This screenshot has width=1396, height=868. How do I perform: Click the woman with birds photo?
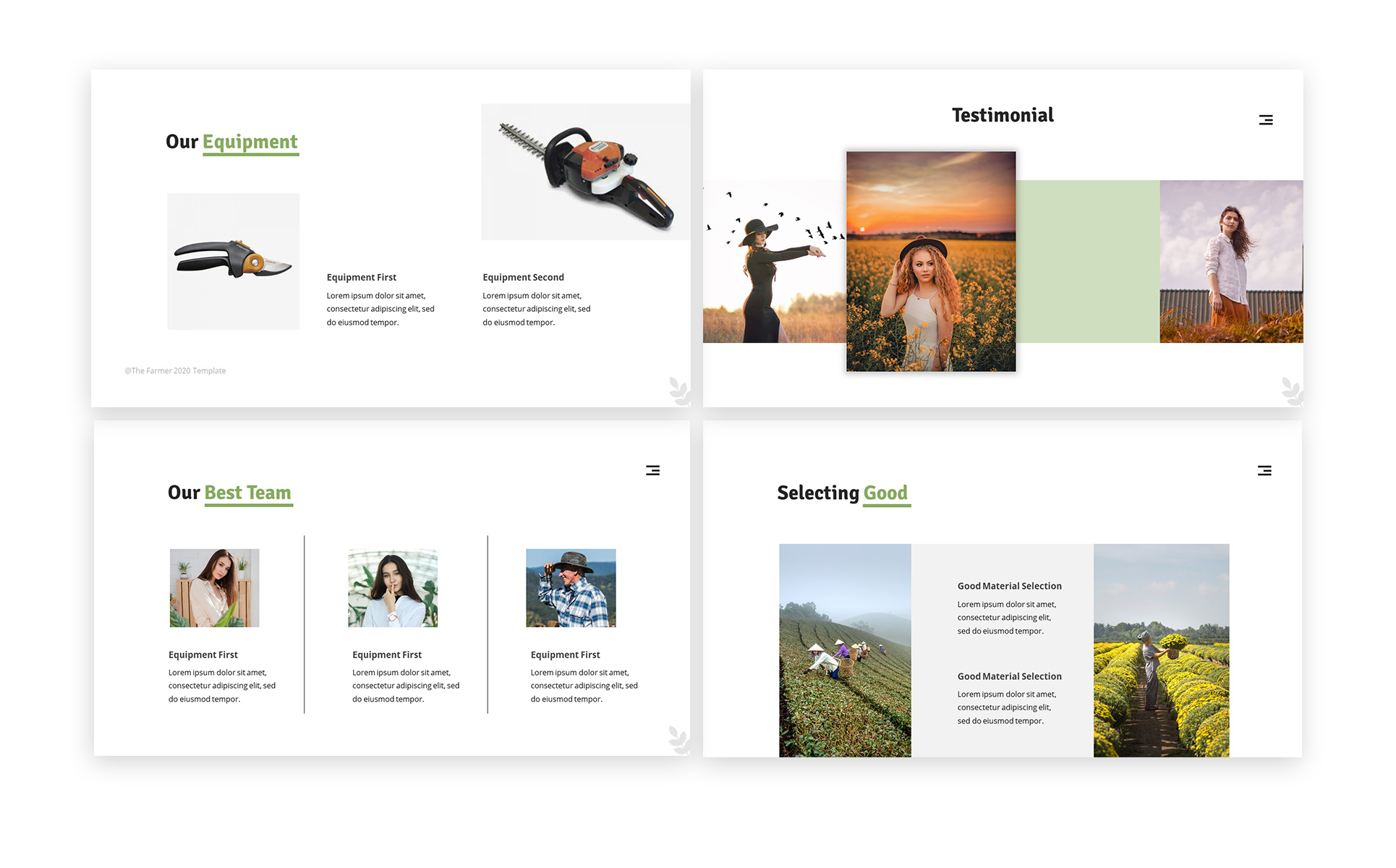point(775,261)
